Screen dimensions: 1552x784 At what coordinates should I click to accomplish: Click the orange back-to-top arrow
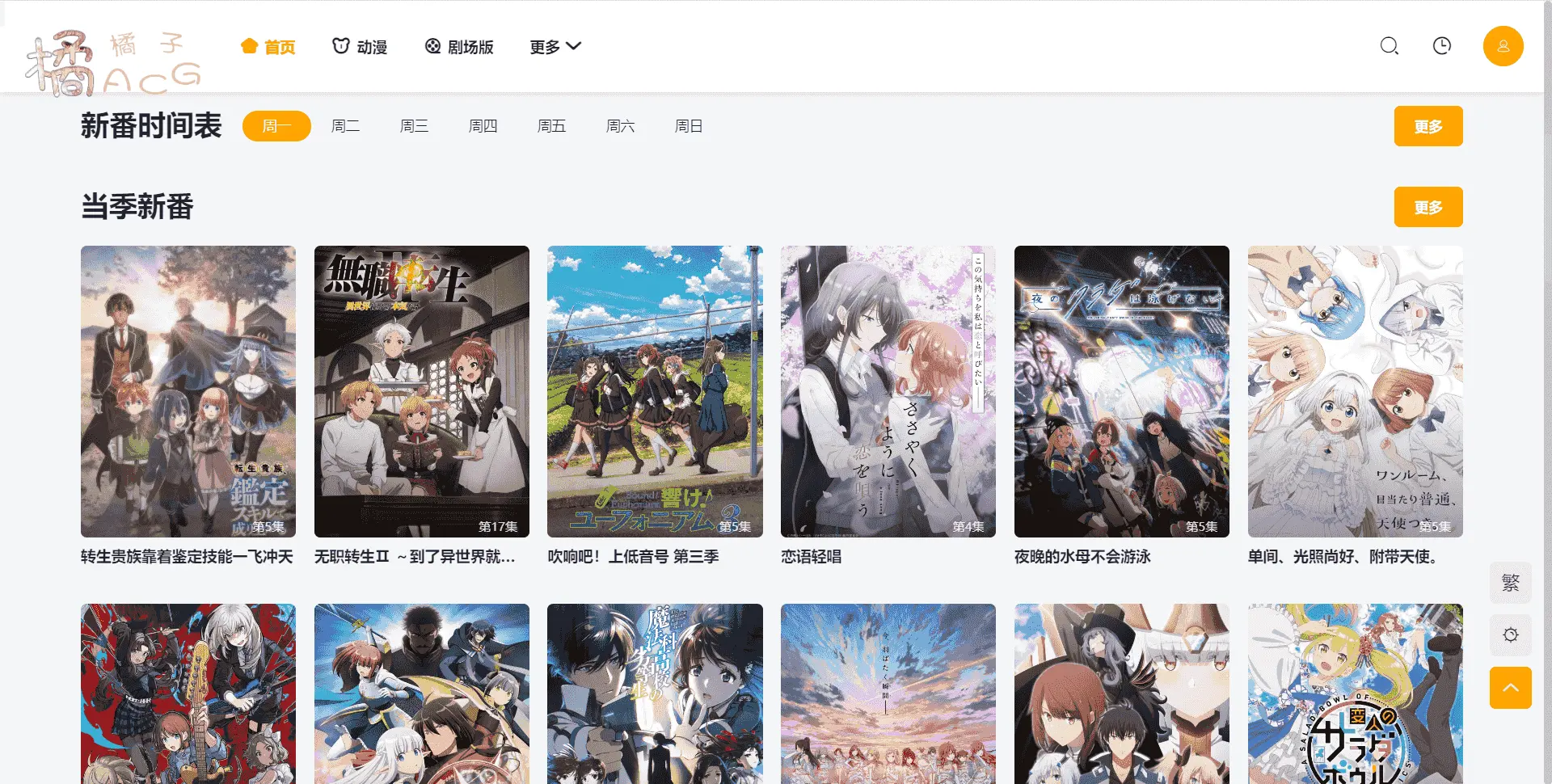click(1511, 688)
